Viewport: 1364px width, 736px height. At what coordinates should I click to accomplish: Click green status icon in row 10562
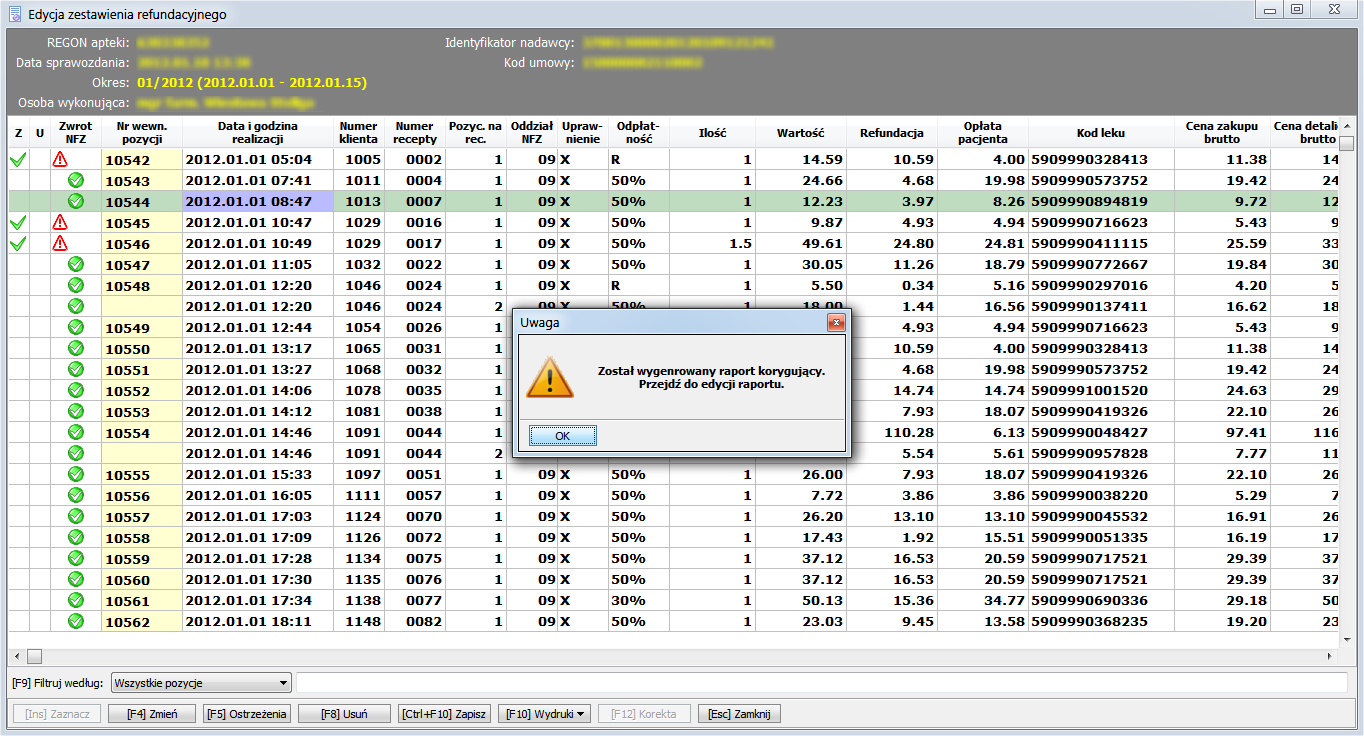click(x=76, y=621)
